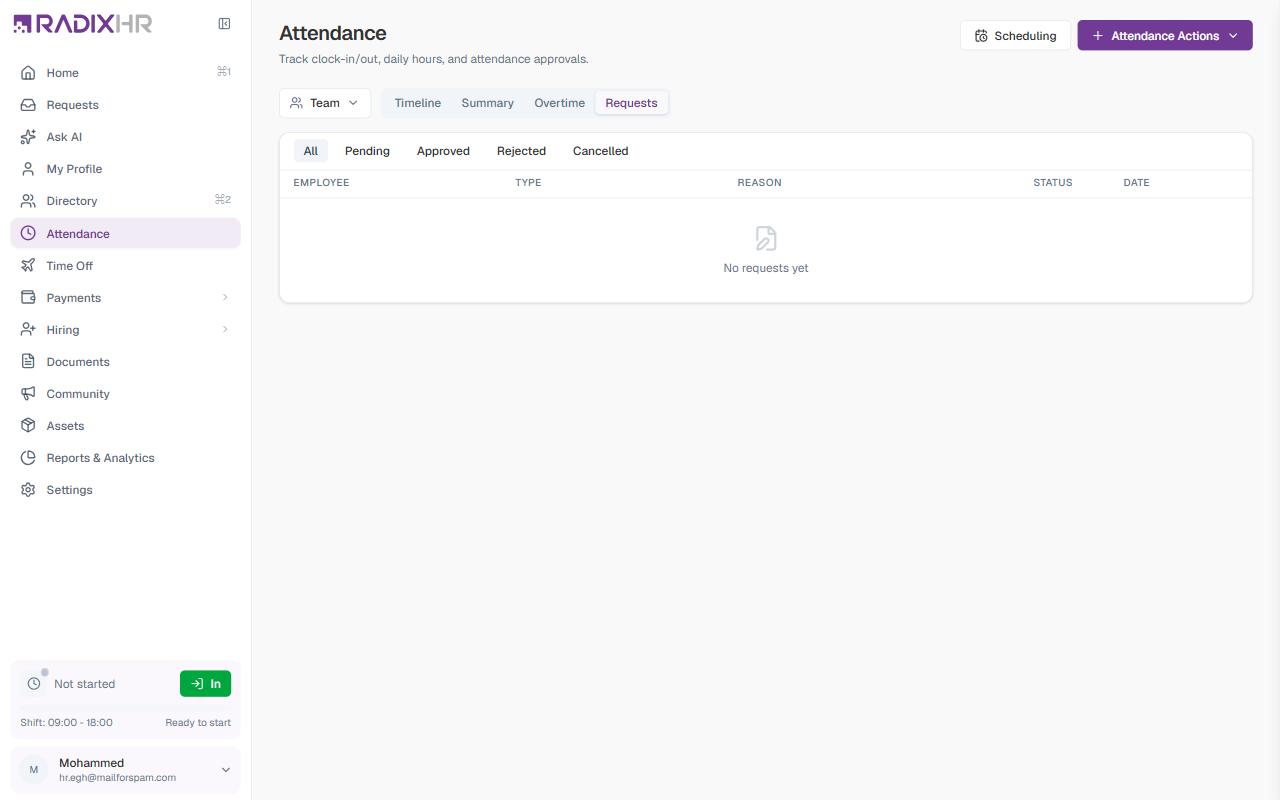Expand the Mohammed account menu chevron
The image size is (1280, 800).
(x=226, y=770)
